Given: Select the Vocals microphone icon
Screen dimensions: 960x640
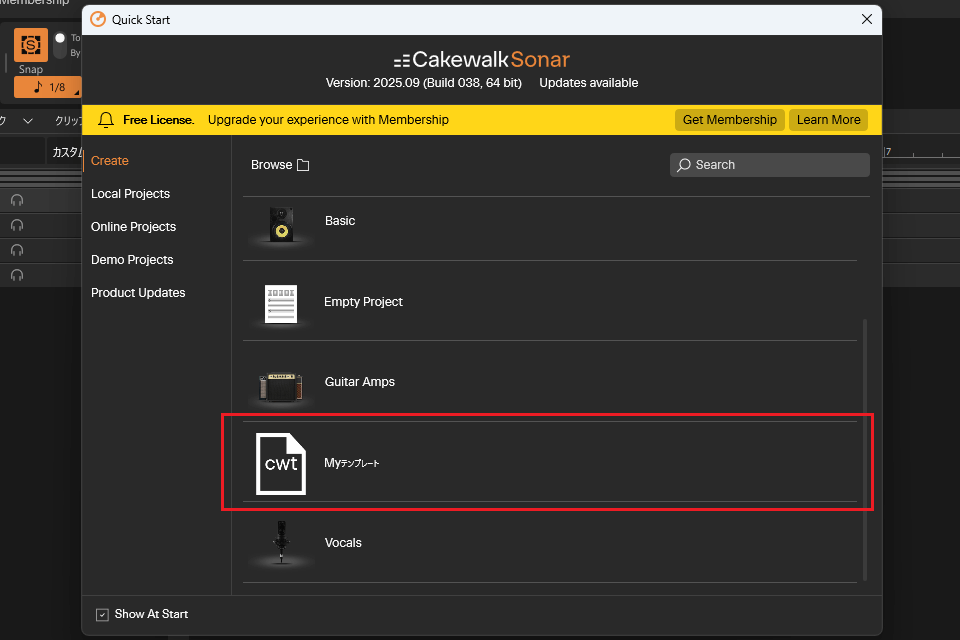Looking at the screenshot, I should [x=281, y=543].
